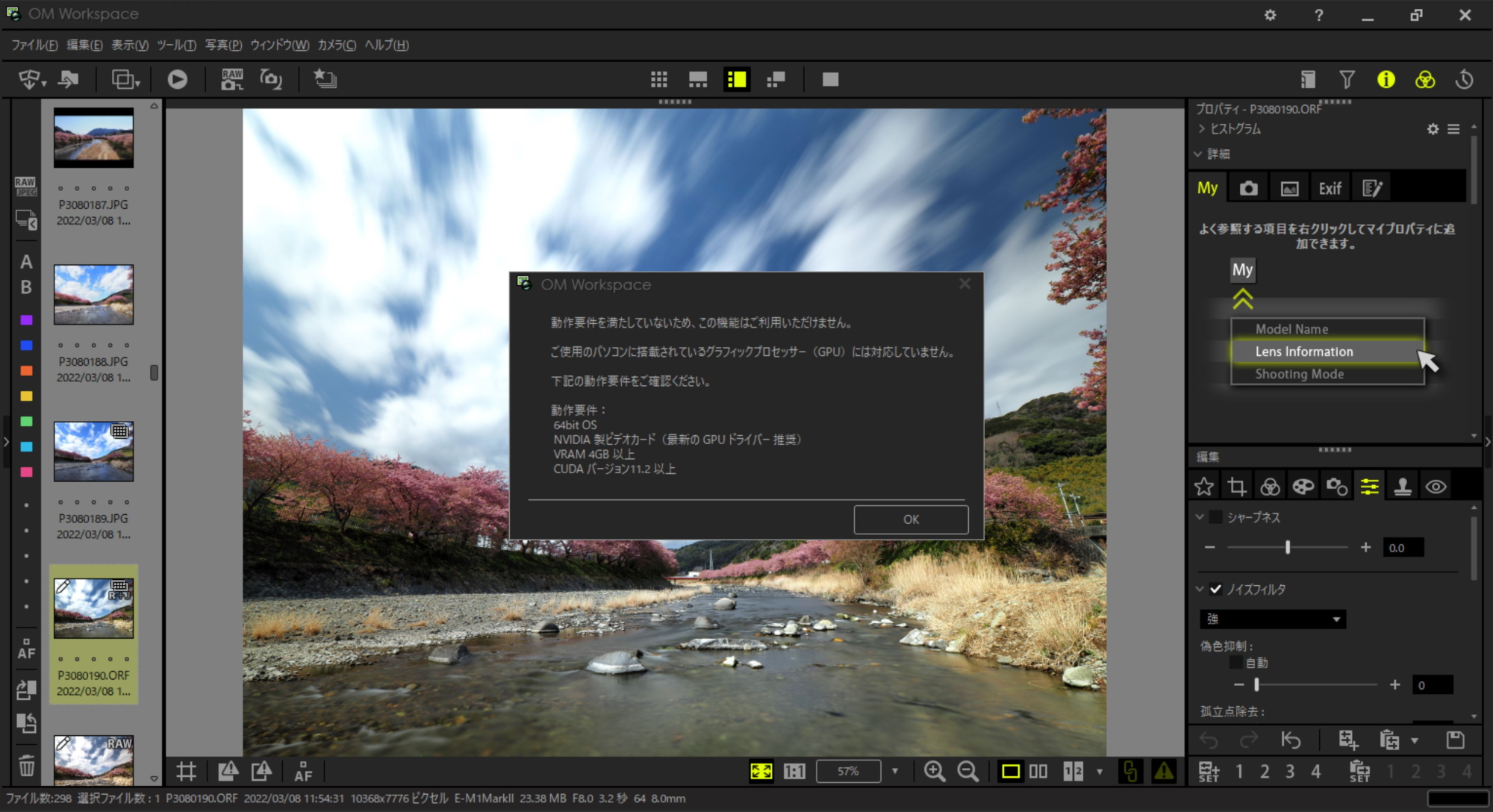This screenshot has height=812, width=1493.
Task: Click the My button in properties
Action: pyautogui.click(x=1242, y=270)
